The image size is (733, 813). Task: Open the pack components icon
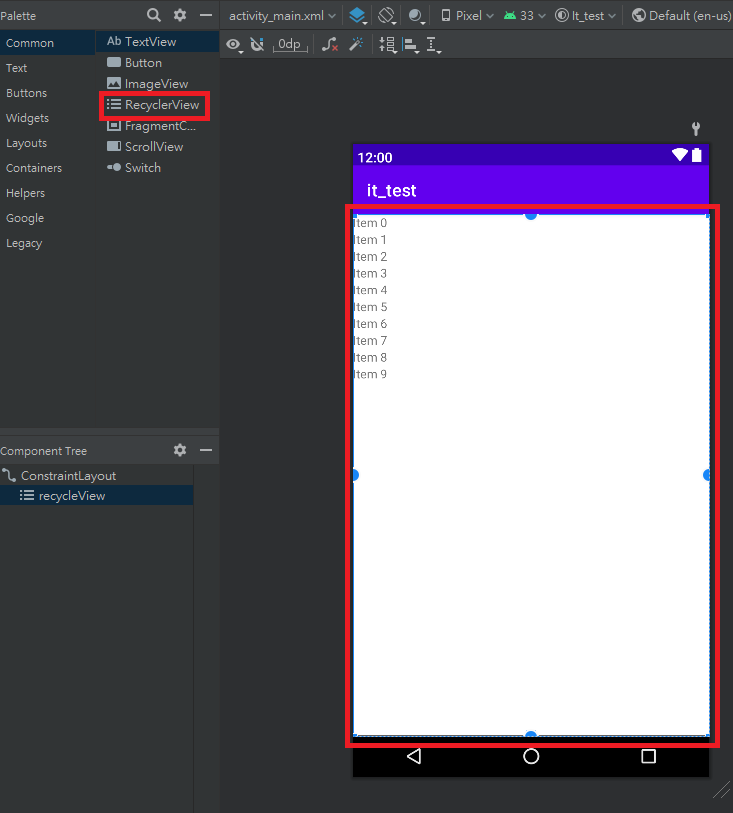click(387, 45)
